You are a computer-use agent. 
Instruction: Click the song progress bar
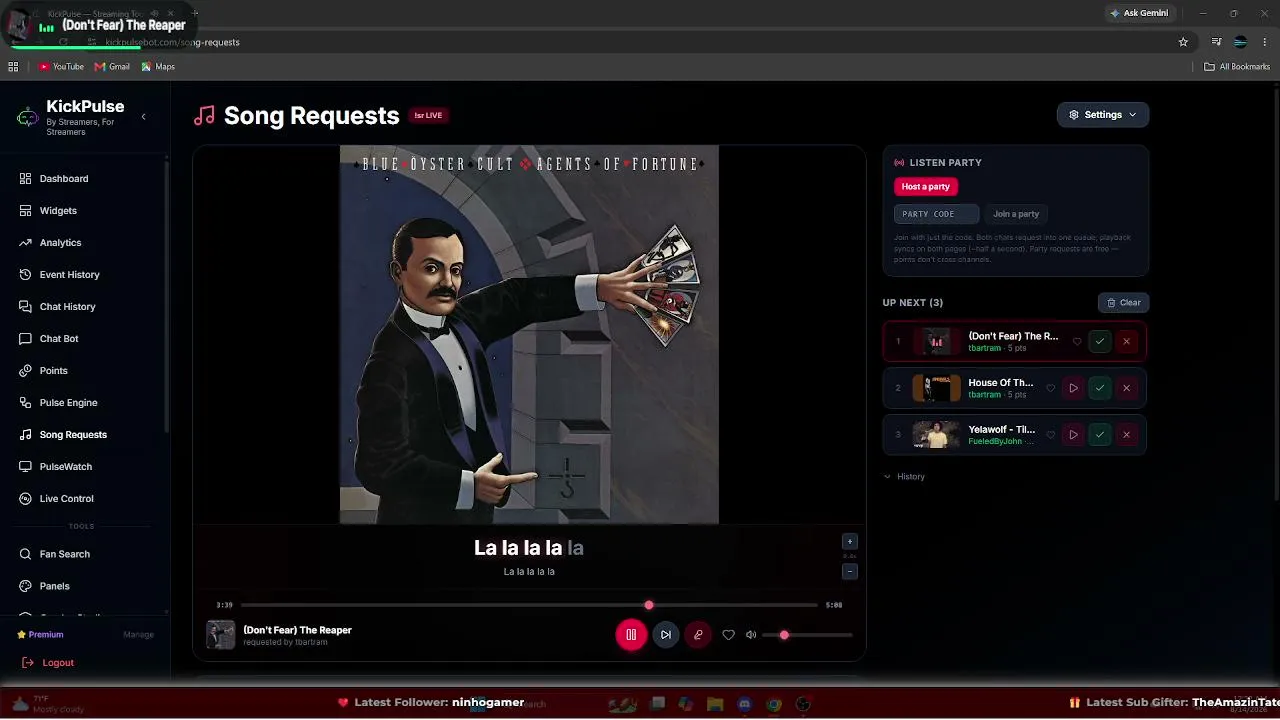pos(529,605)
